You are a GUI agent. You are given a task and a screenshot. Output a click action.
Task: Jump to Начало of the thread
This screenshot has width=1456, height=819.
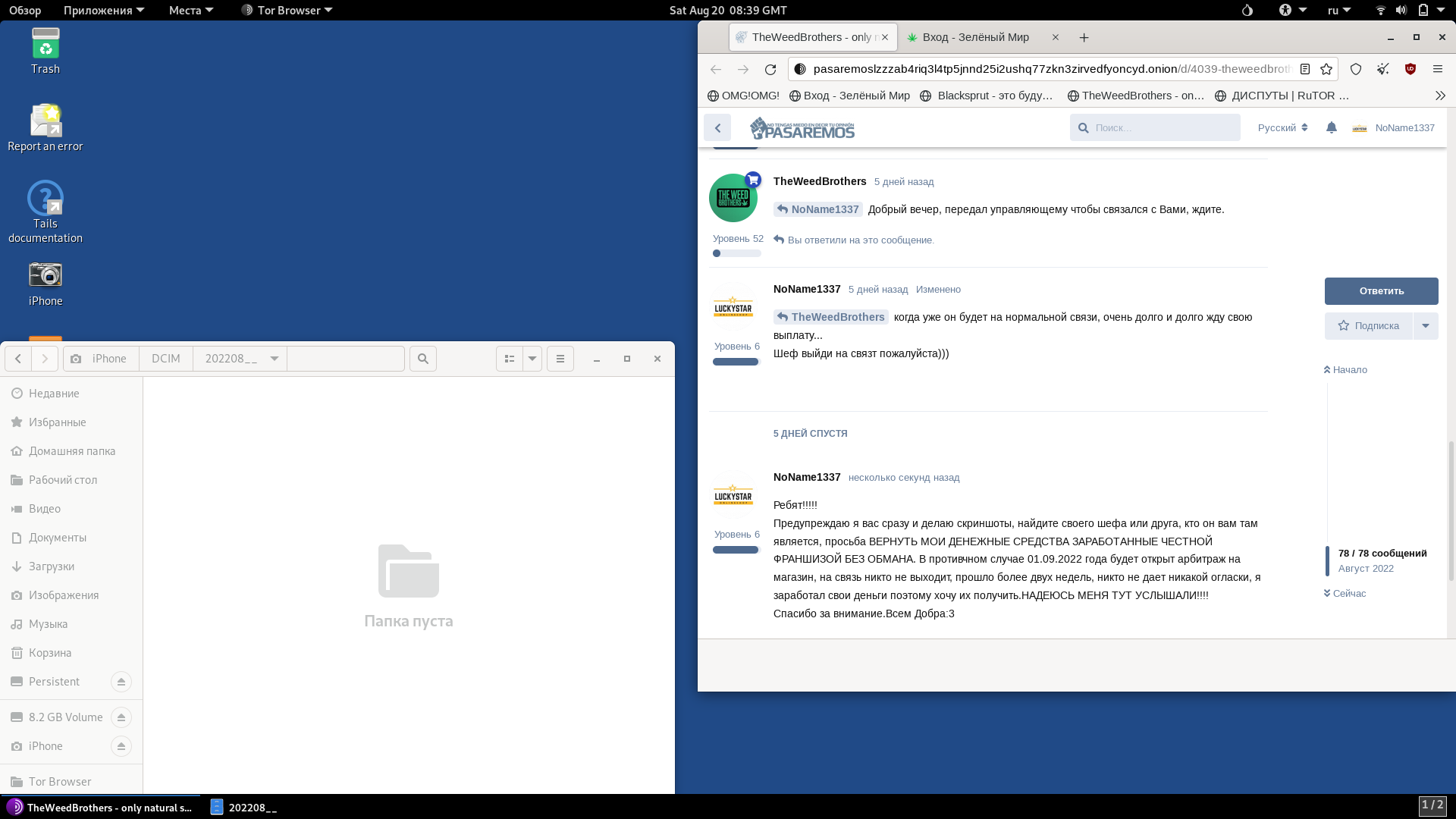tap(1345, 370)
